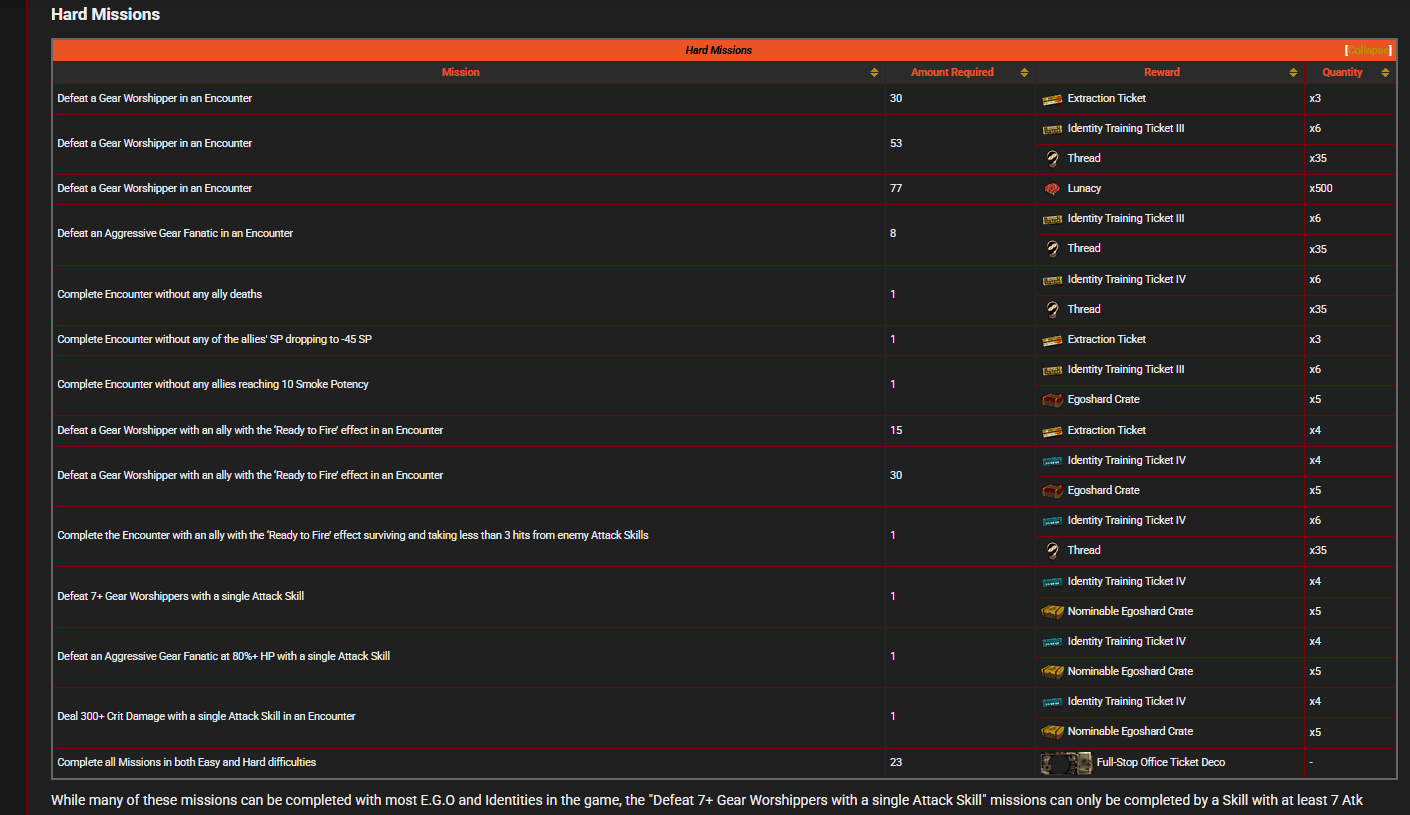Click Nominable Egoshard Crate icon in 80%+ HP row
Image resolution: width=1410 pixels, height=815 pixels.
click(x=1052, y=672)
